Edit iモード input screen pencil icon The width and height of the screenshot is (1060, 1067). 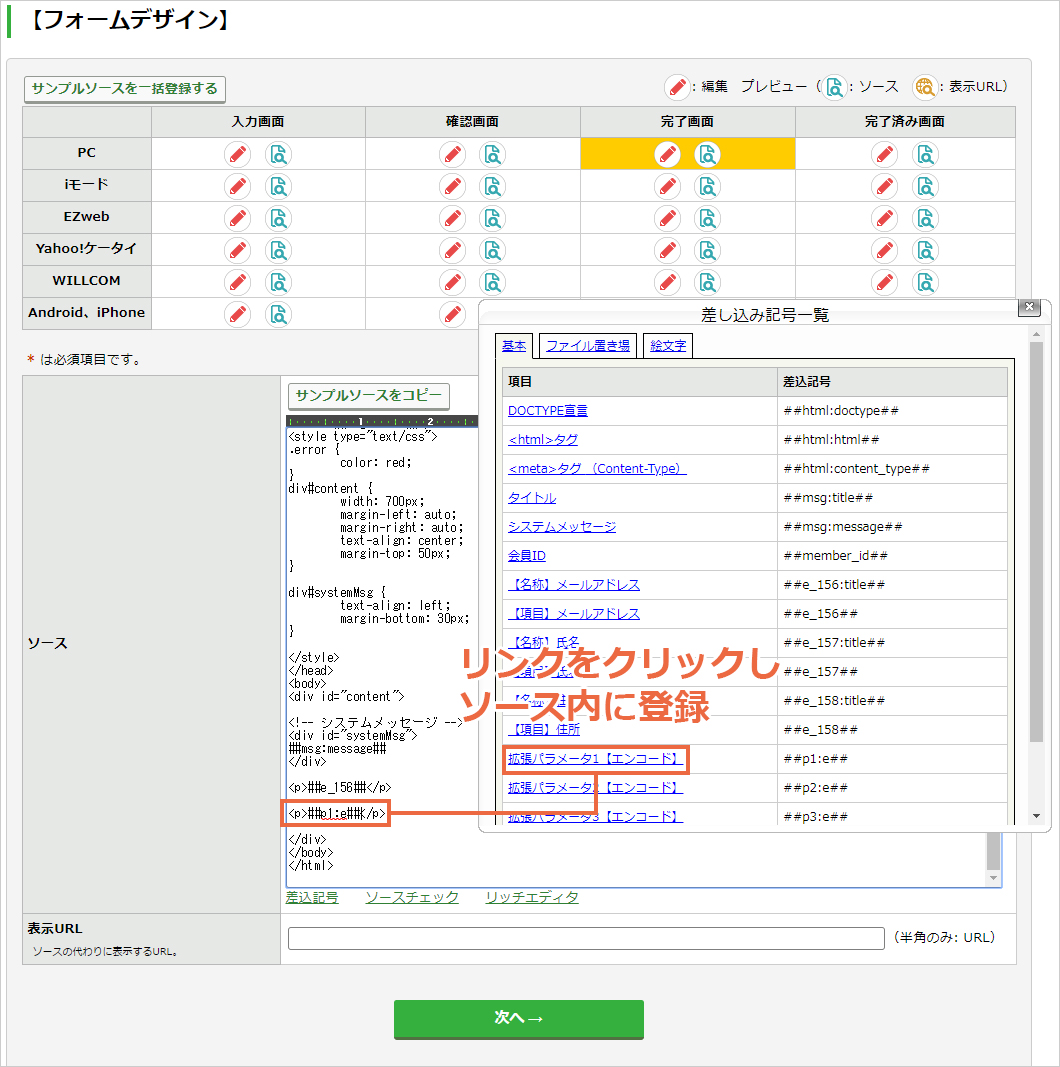(x=237, y=186)
